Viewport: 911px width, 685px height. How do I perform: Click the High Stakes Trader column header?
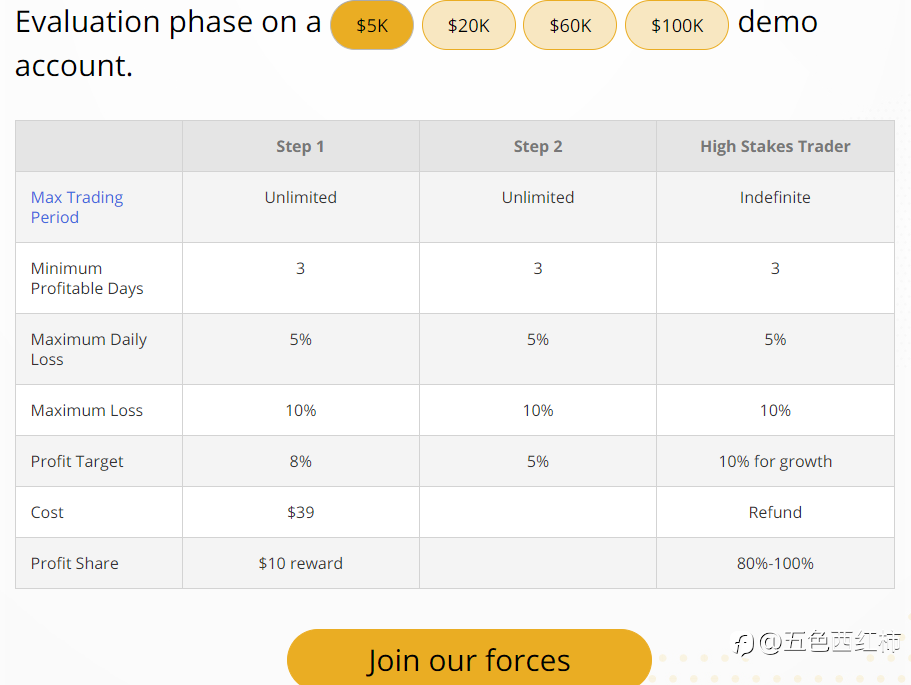(x=775, y=146)
